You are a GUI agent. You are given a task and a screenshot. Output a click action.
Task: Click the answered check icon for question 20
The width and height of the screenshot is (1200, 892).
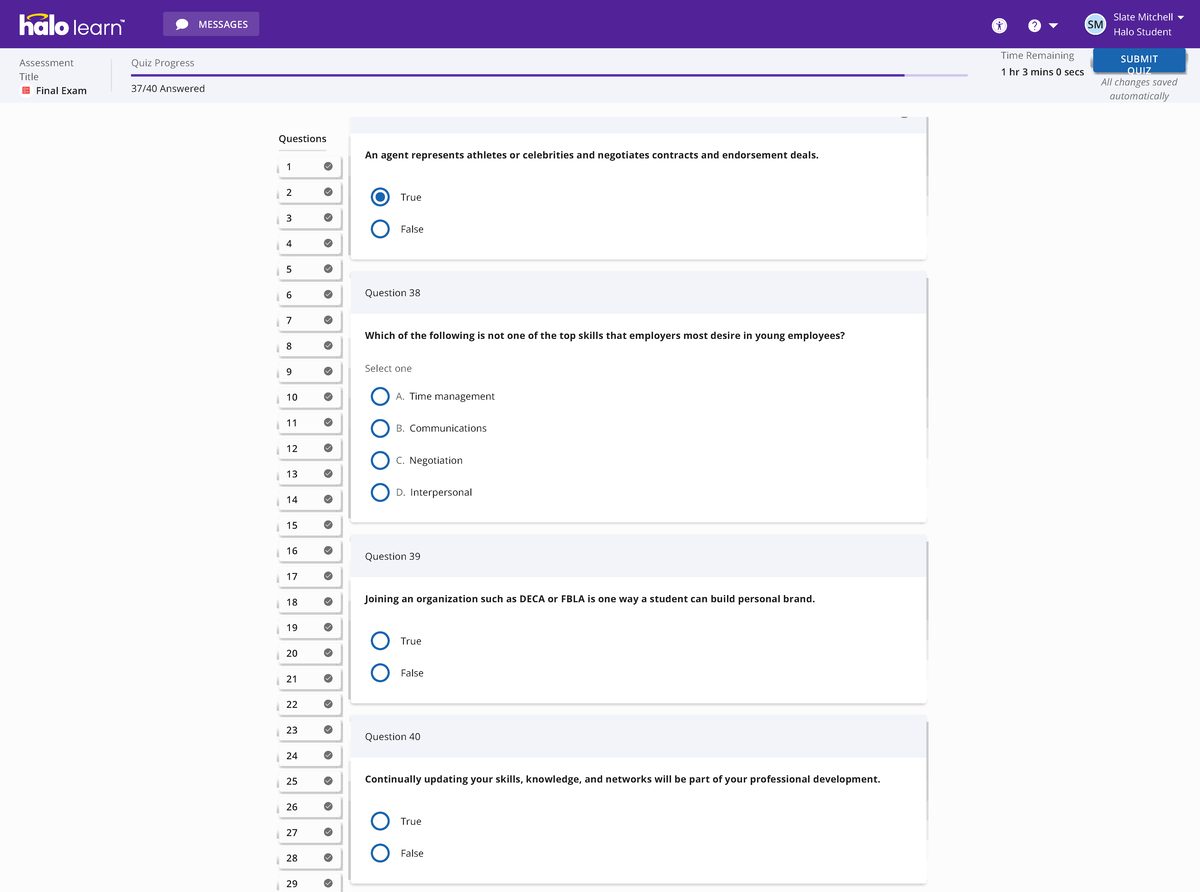pyautogui.click(x=328, y=653)
